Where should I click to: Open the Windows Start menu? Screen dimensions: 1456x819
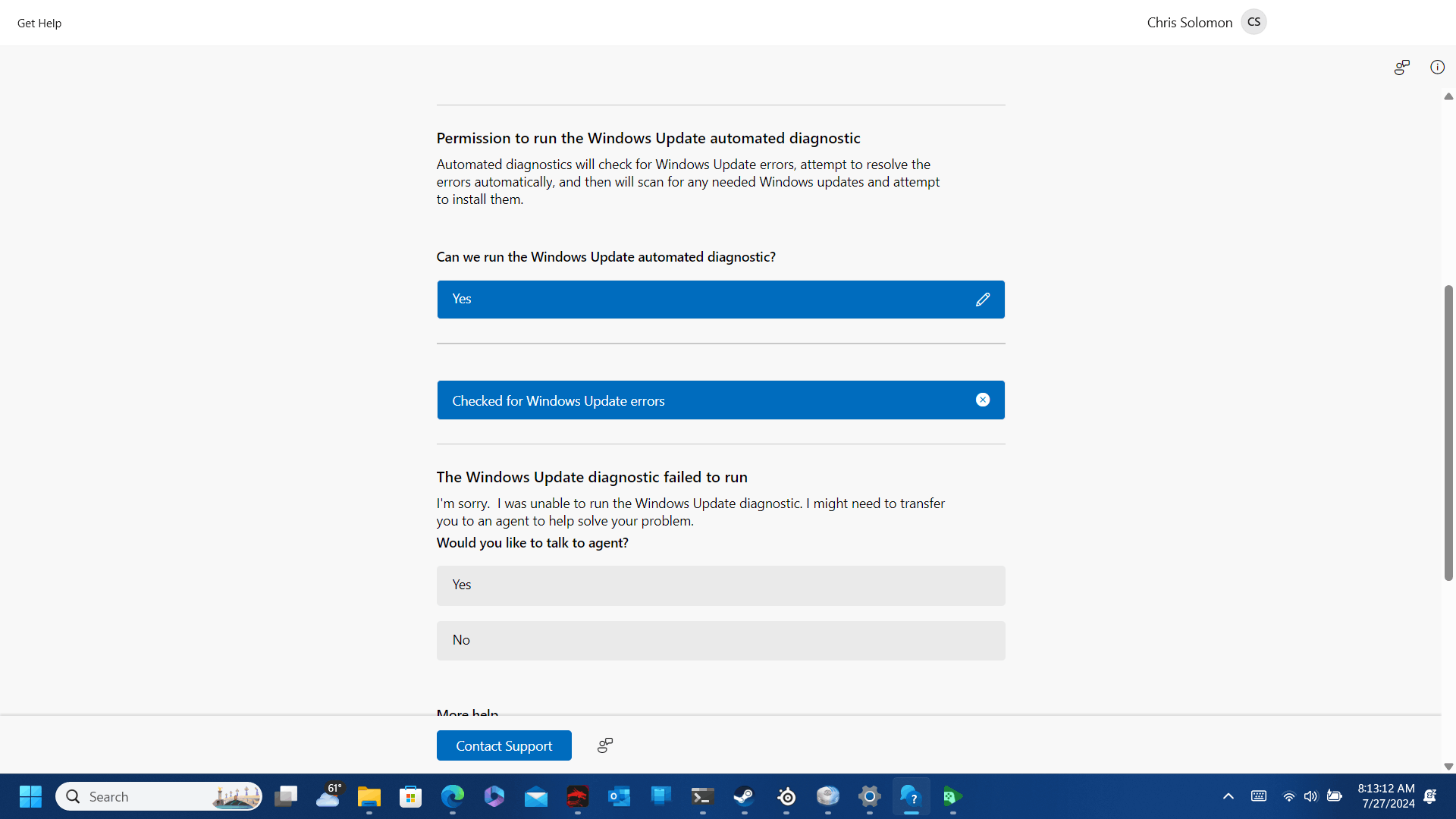(30, 796)
